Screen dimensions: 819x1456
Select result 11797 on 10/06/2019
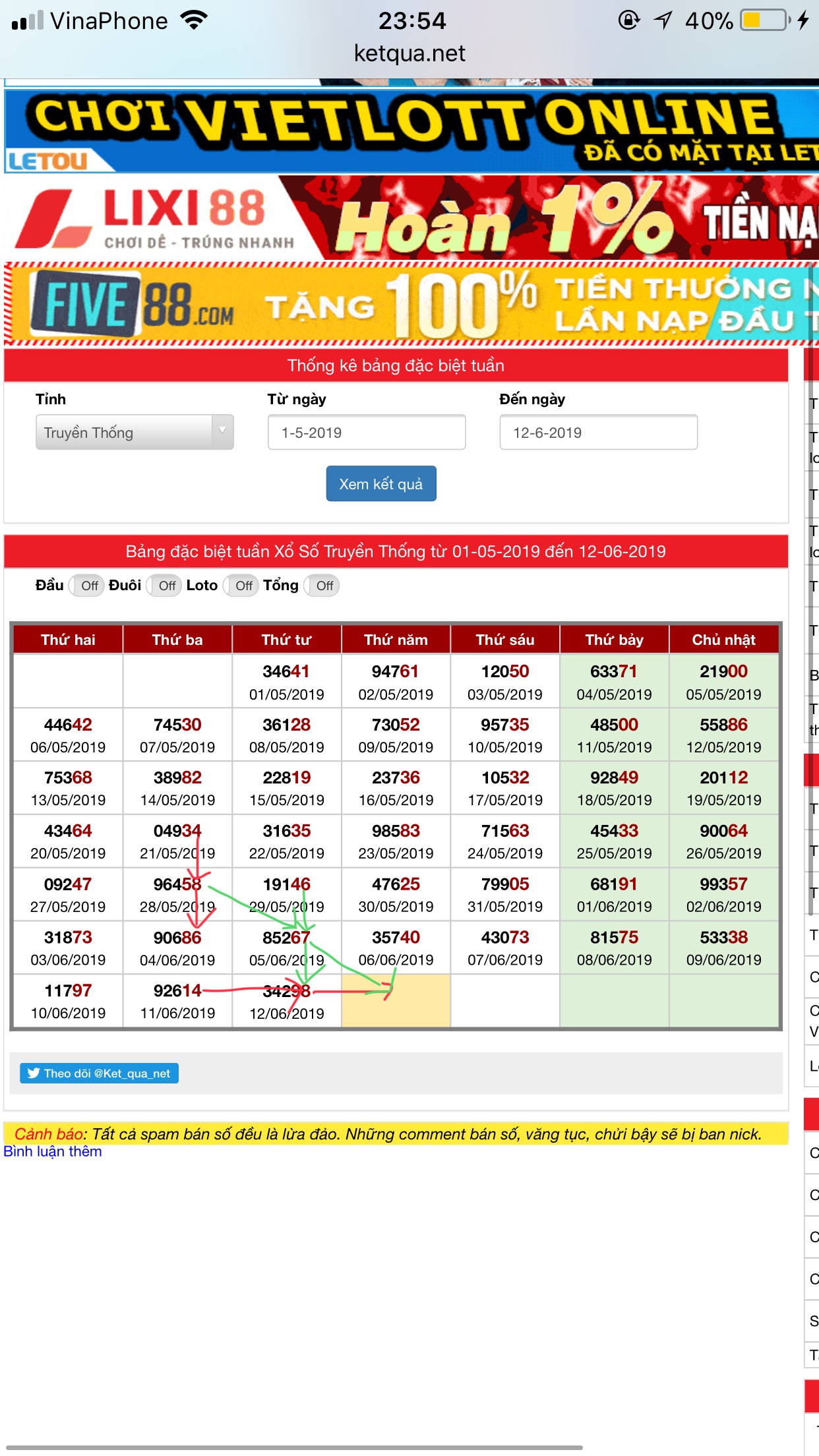(68, 1001)
